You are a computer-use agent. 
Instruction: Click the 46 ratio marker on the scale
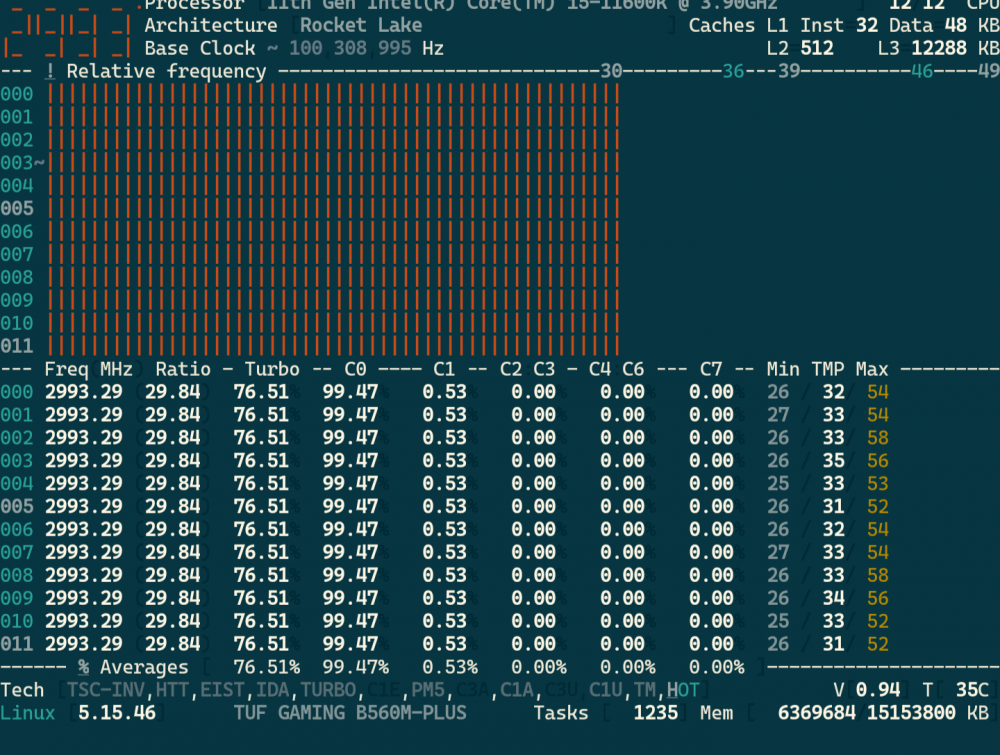922,71
